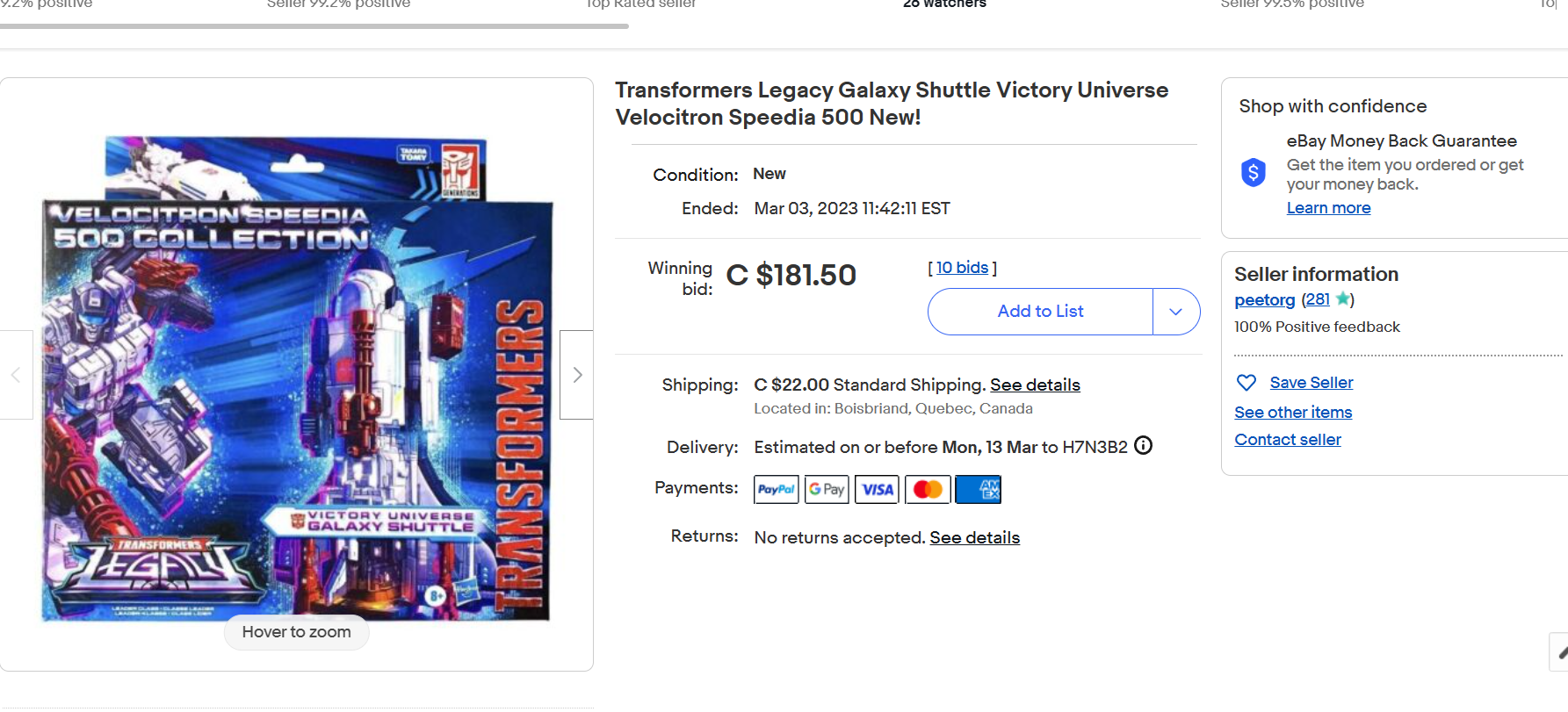Click the horizontal carousel scrollbar
This screenshot has width=1568, height=712.
(x=314, y=26)
